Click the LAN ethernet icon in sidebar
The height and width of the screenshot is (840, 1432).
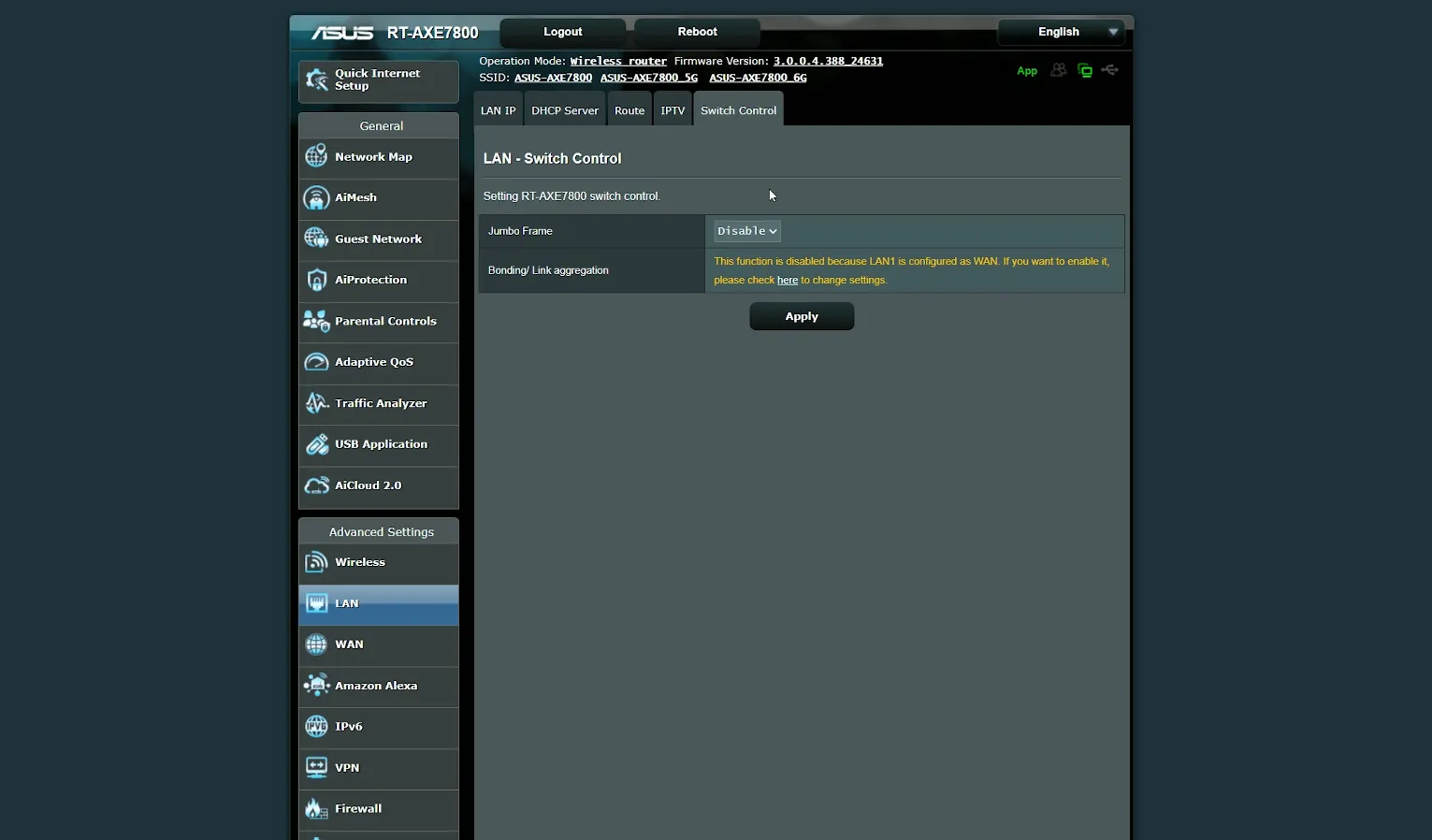click(316, 603)
